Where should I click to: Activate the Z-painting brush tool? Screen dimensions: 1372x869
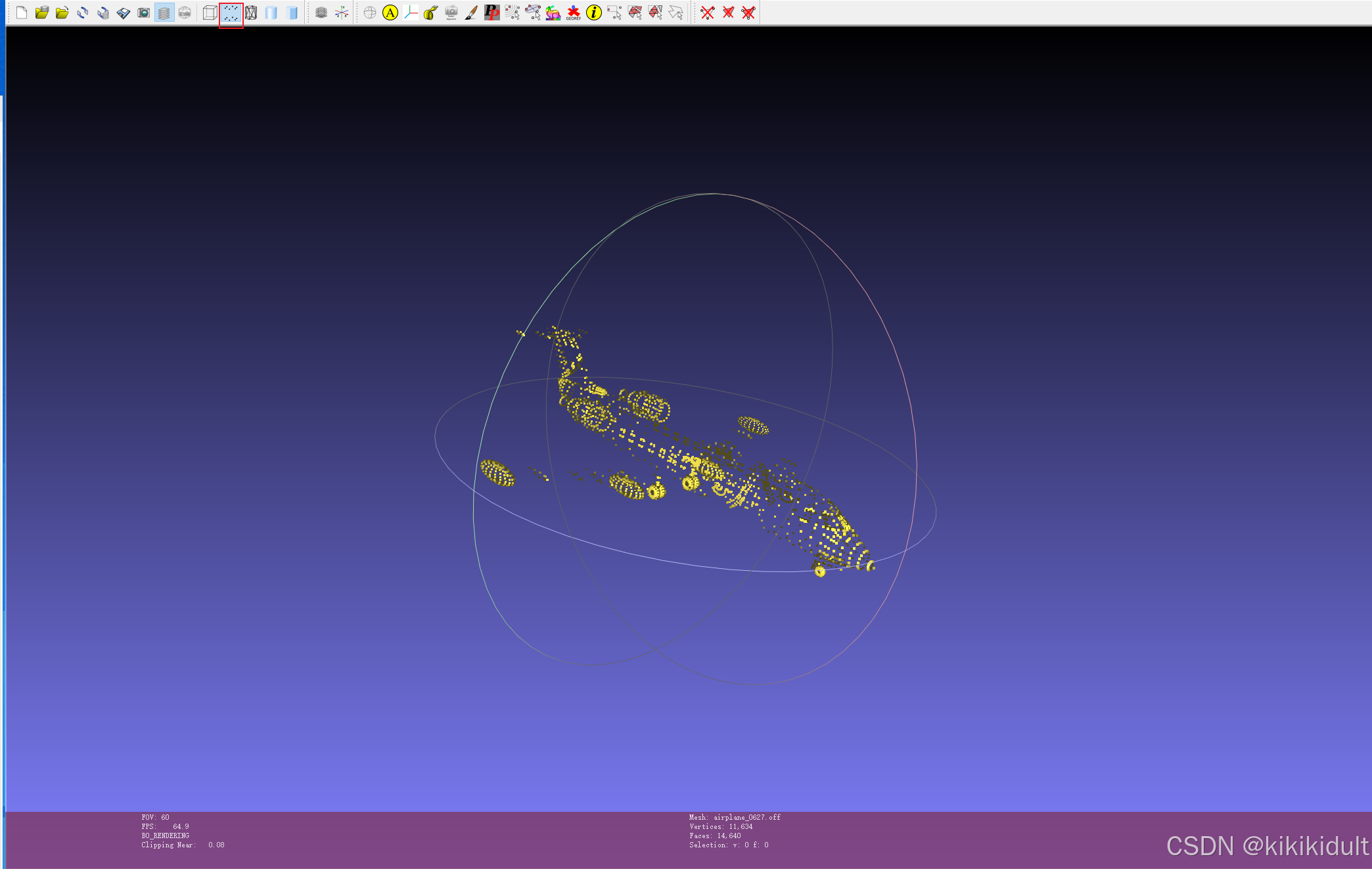coord(471,12)
